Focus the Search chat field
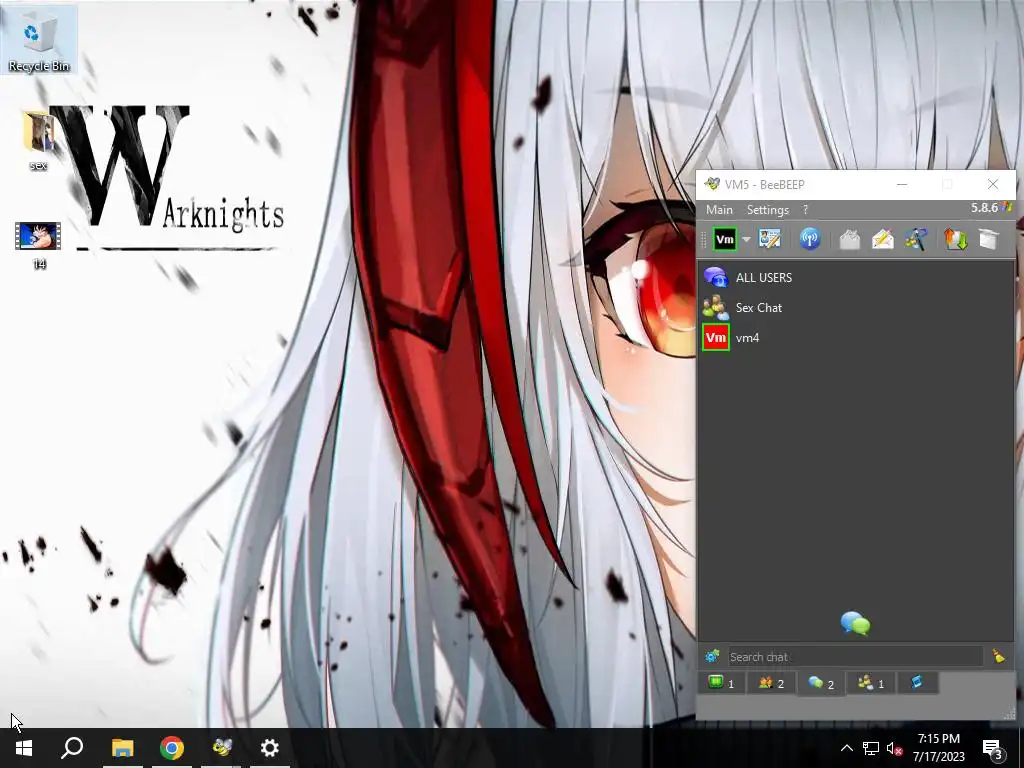This screenshot has height=768, width=1024. click(856, 656)
